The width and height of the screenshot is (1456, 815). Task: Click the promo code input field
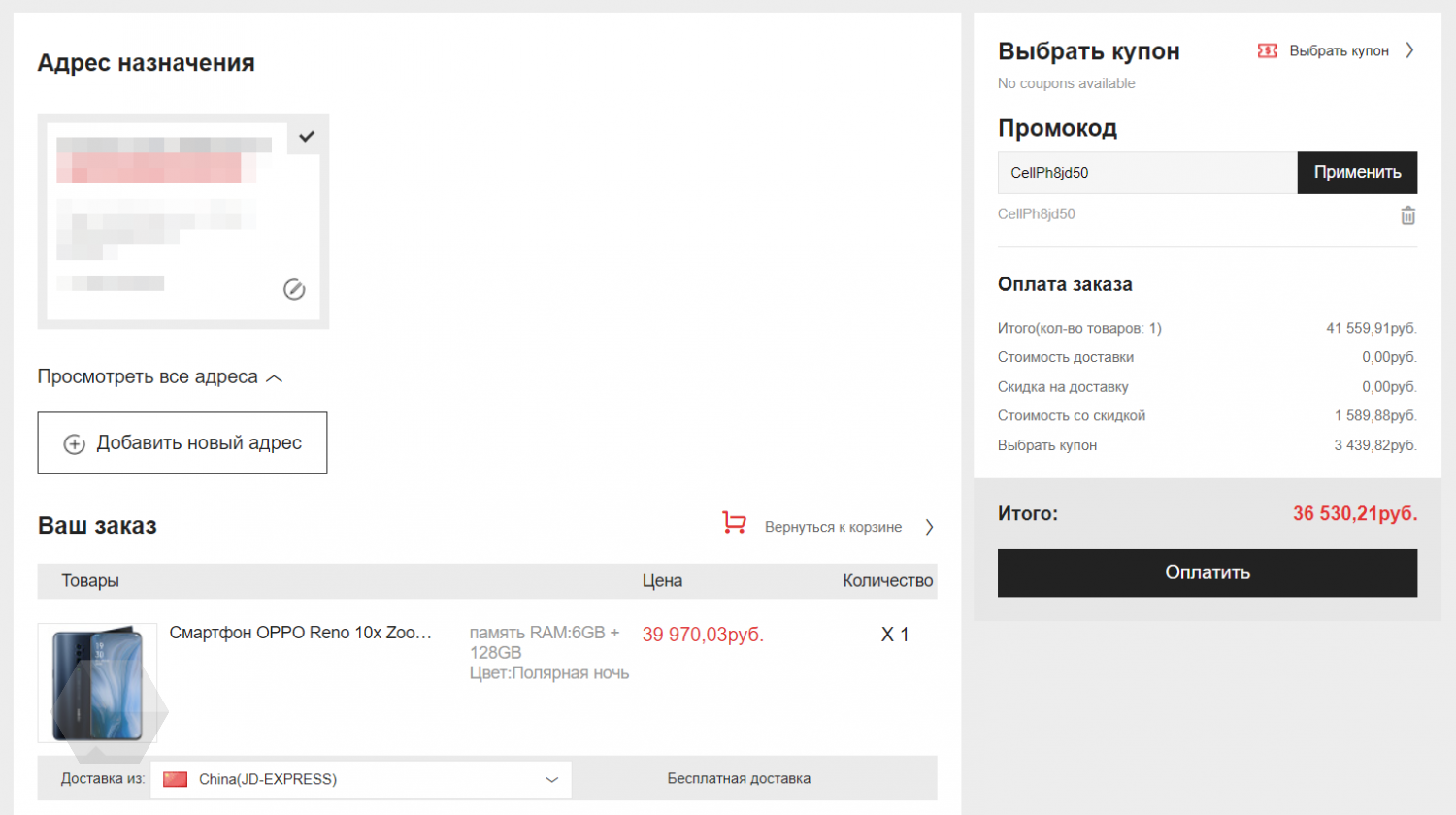(1147, 173)
